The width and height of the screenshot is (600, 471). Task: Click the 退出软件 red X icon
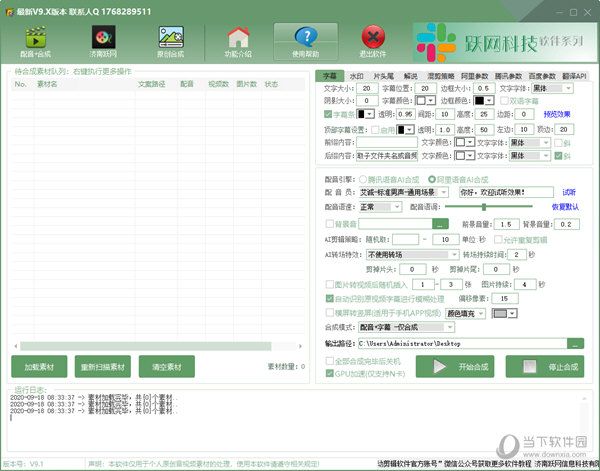coord(372,40)
